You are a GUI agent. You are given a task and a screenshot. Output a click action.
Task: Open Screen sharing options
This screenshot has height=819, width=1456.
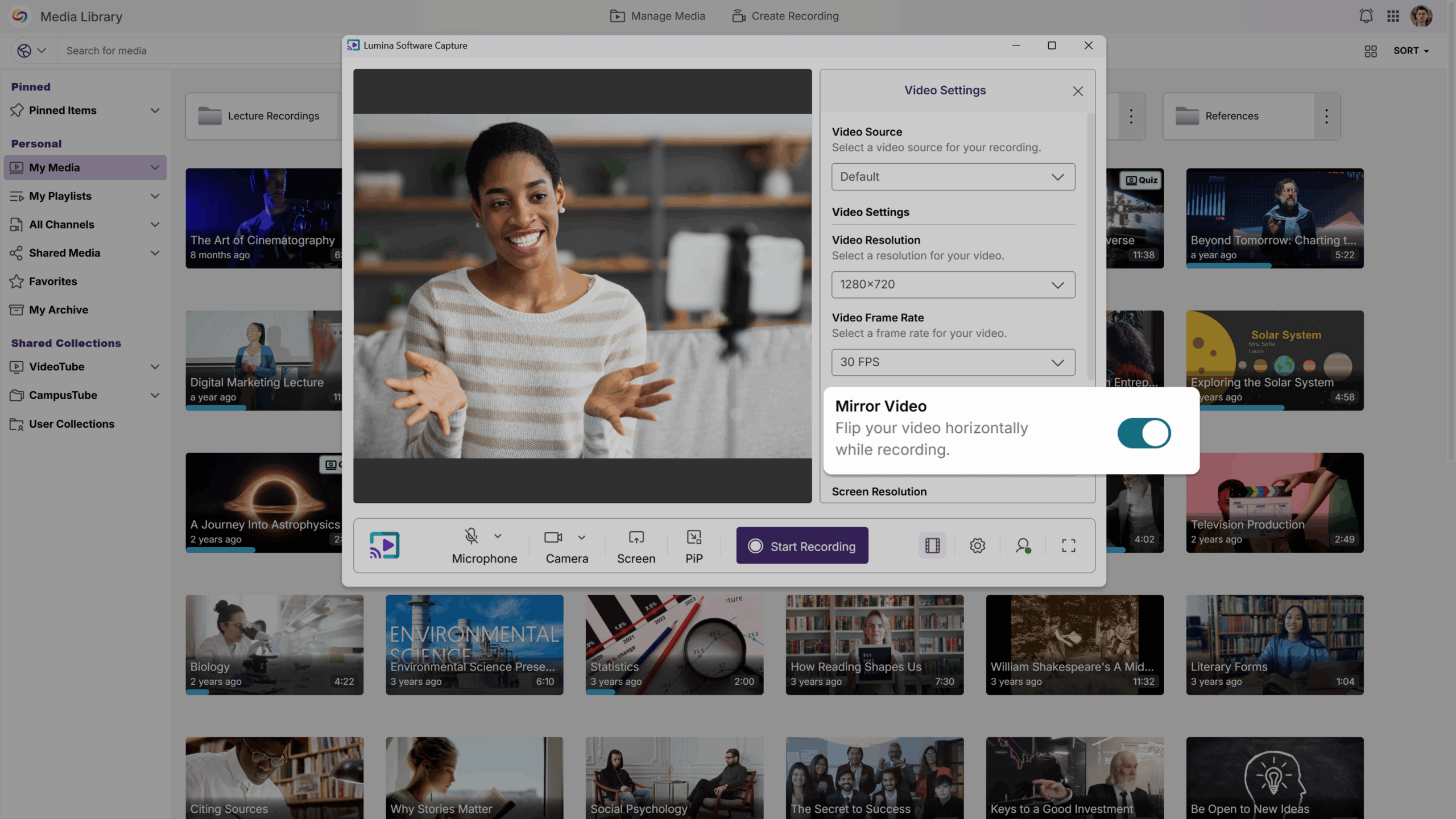tap(636, 537)
